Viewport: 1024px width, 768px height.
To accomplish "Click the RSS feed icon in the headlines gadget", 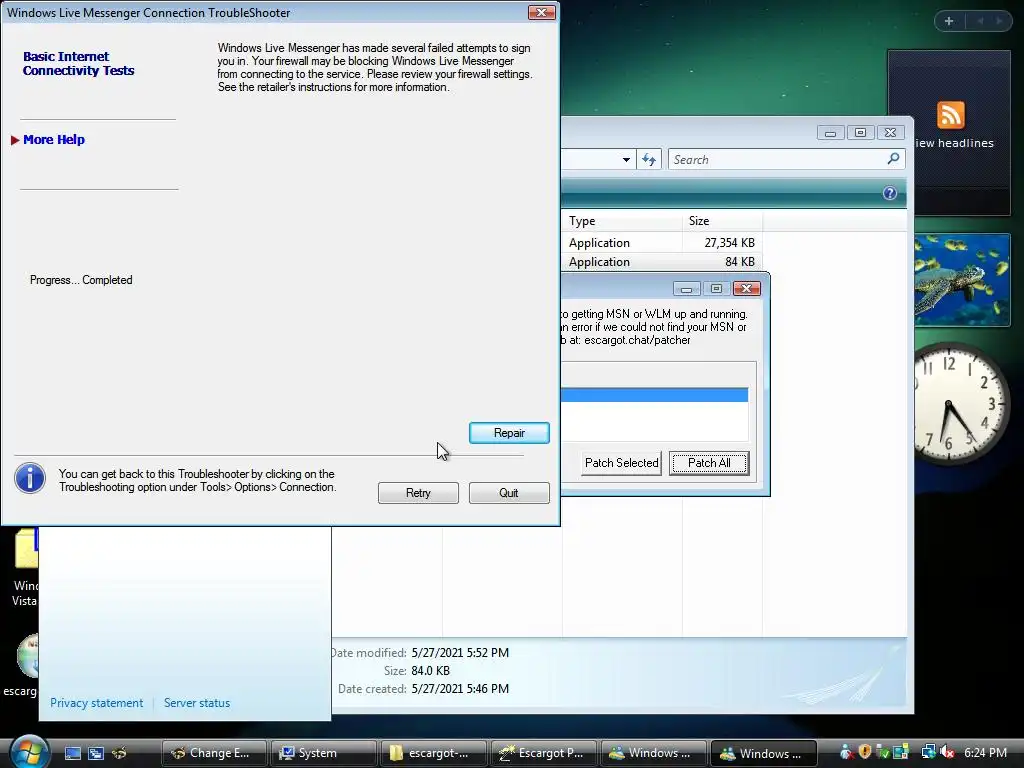I will (x=950, y=115).
